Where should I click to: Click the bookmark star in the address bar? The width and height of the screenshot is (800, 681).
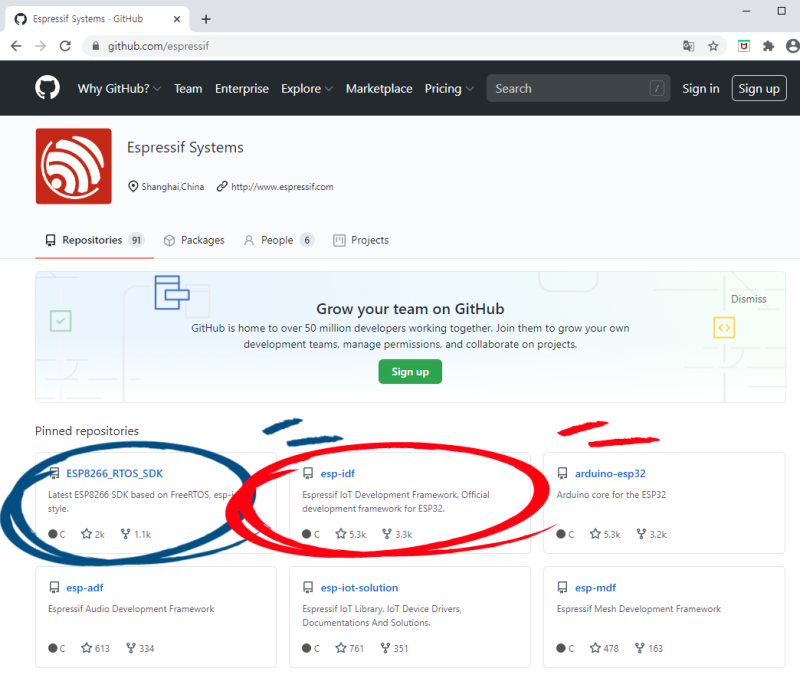[713, 45]
